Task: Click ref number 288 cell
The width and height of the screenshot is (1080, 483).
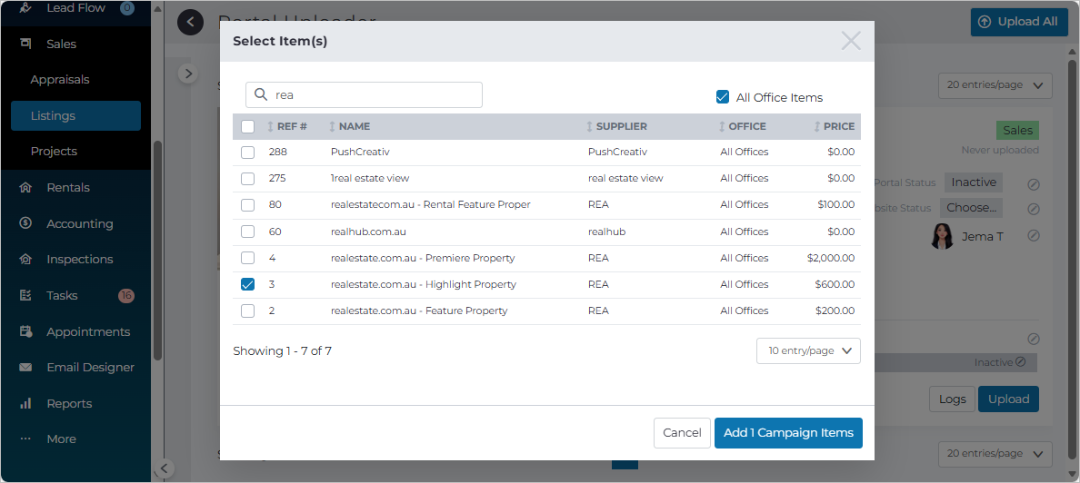Action: pyautogui.click(x=276, y=152)
